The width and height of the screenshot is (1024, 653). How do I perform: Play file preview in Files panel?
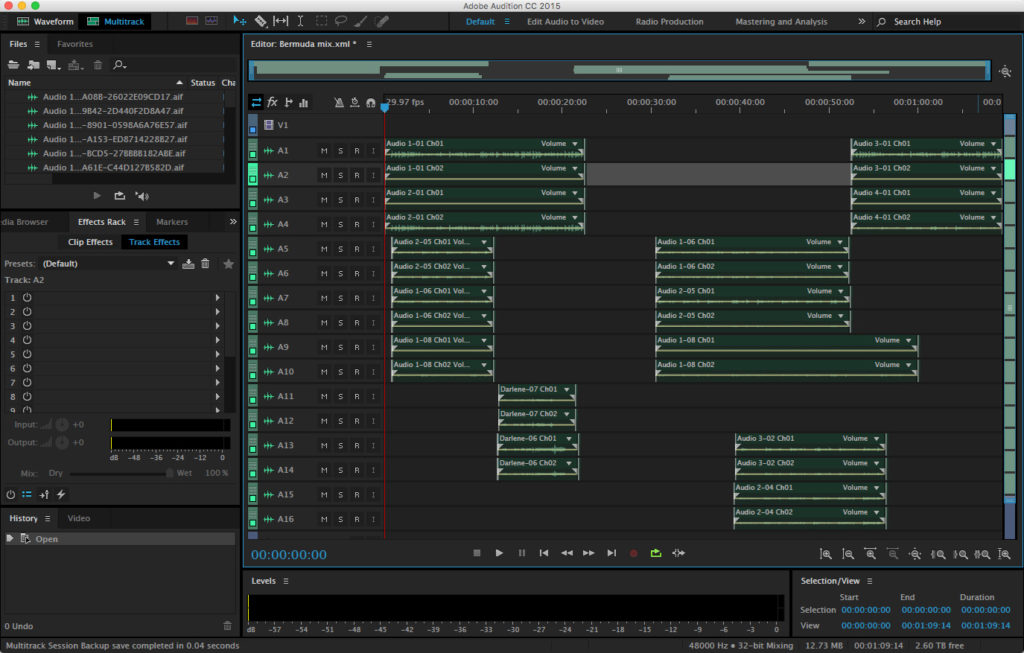click(x=97, y=195)
